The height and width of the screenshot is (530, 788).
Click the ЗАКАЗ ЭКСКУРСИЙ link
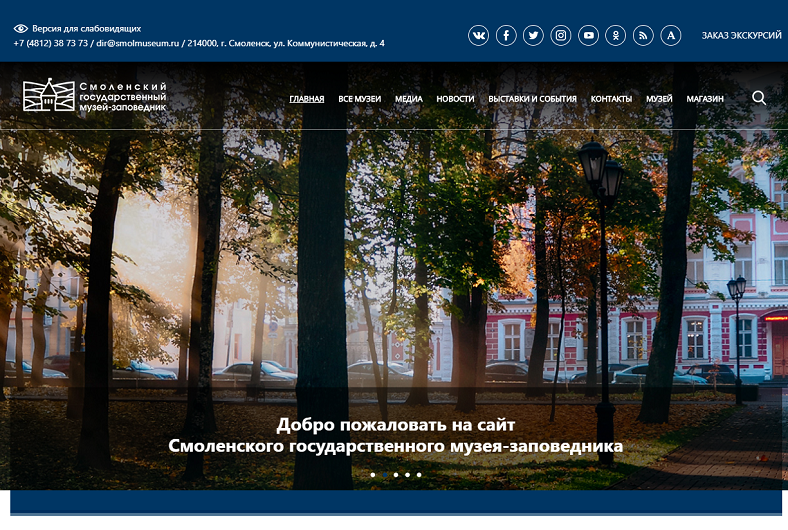[x=741, y=35]
